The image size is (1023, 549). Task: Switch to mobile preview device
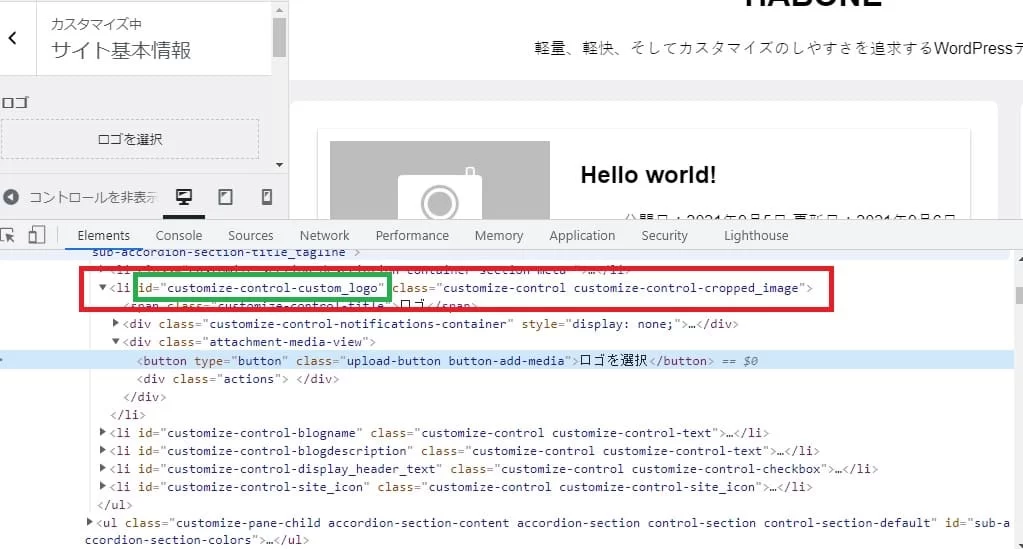(x=267, y=197)
